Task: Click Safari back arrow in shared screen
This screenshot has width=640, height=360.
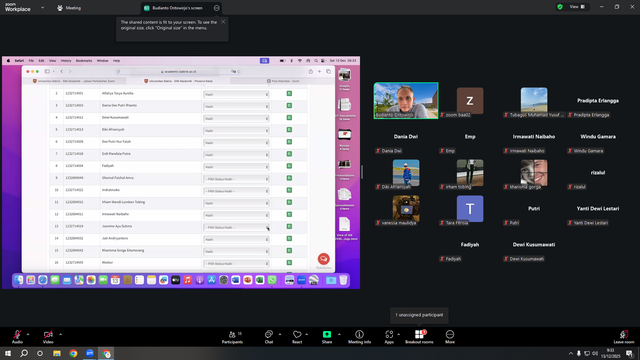Action: (62, 71)
